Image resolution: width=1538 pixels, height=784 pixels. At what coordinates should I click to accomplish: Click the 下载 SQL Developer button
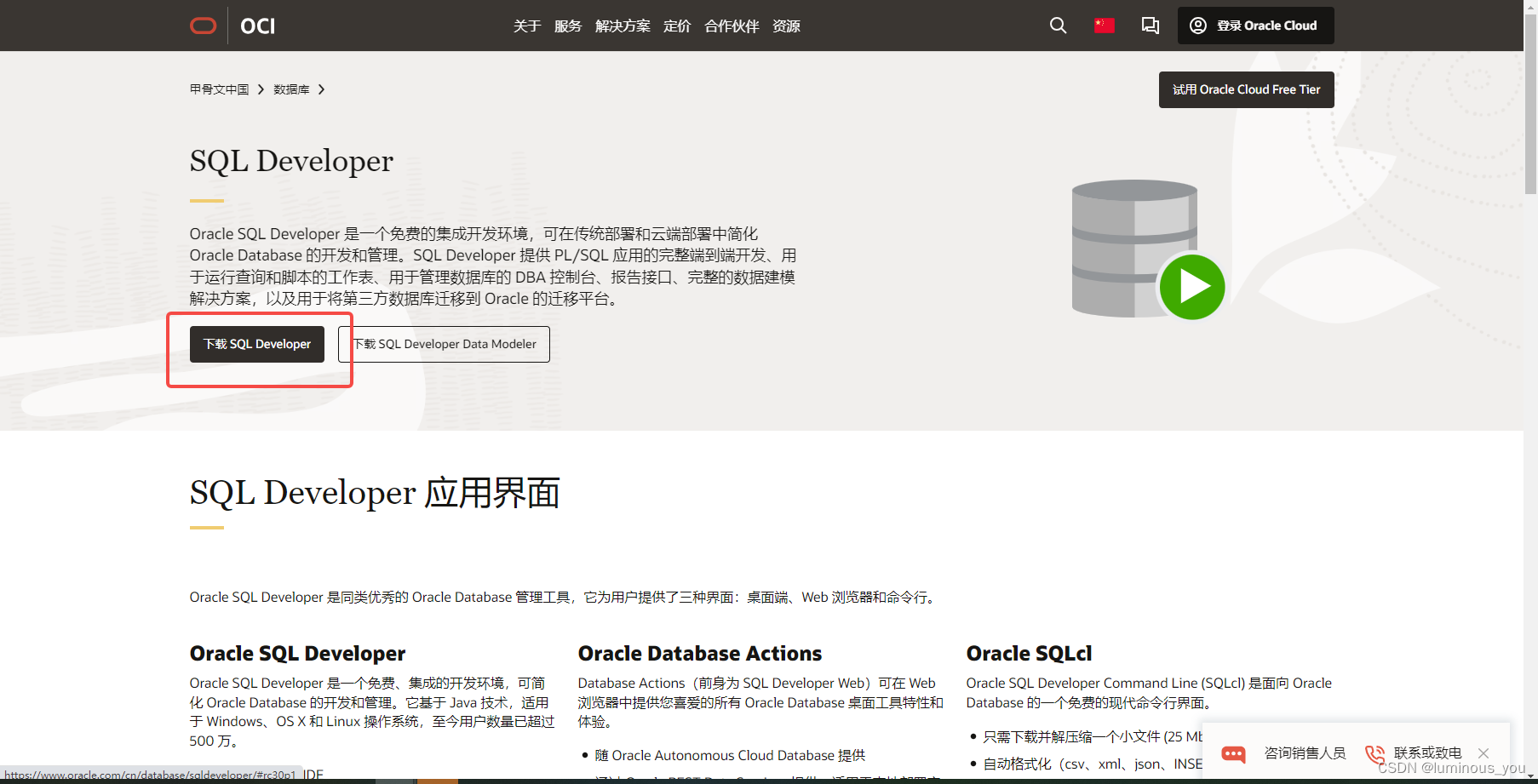pyautogui.click(x=256, y=344)
